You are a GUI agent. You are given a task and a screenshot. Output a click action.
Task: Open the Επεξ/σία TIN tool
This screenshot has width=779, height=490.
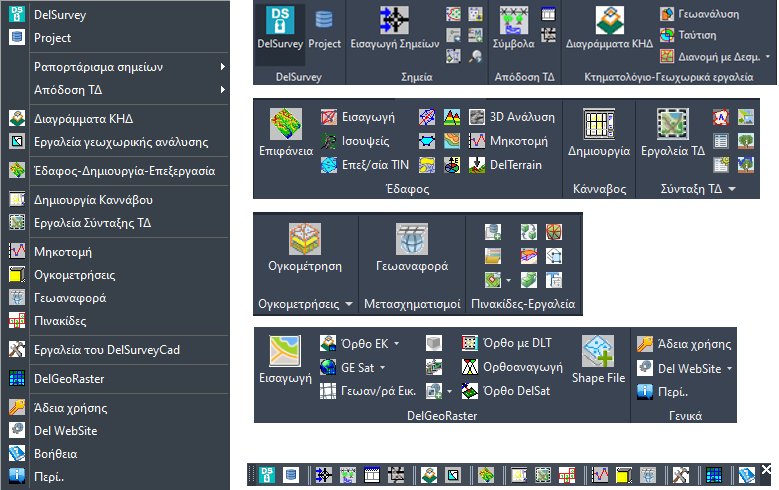coord(365,165)
